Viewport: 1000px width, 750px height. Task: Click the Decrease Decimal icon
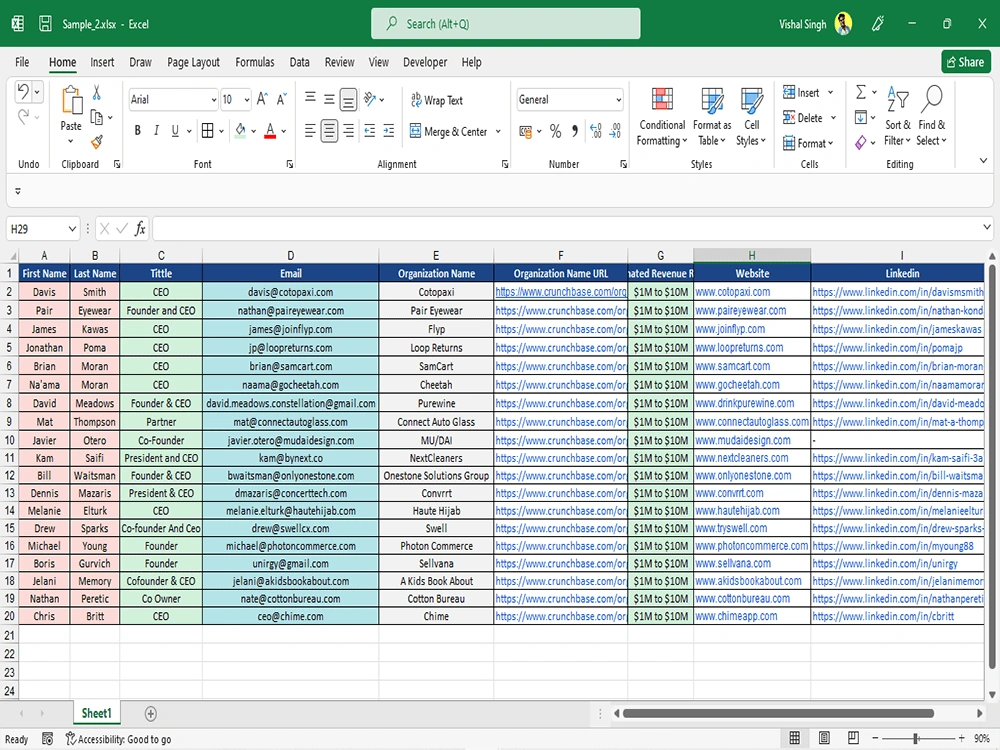[x=615, y=131]
